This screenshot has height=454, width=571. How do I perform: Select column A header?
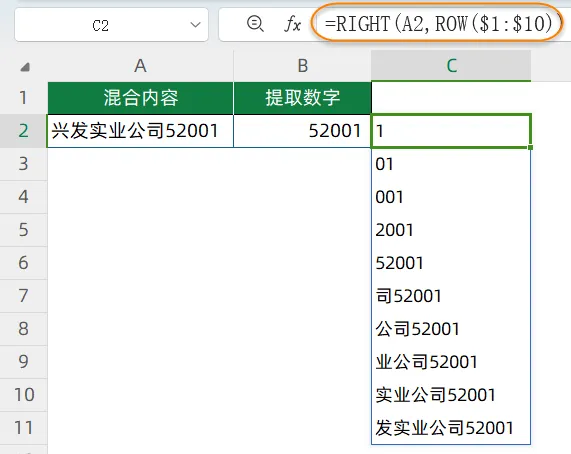tap(140, 66)
